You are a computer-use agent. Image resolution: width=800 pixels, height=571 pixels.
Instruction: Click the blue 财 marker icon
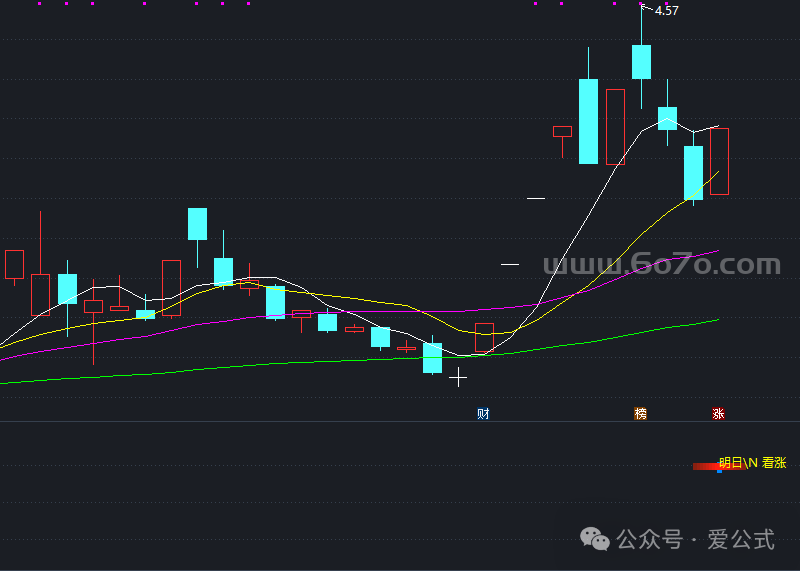pyautogui.click(x=484, y=414)
